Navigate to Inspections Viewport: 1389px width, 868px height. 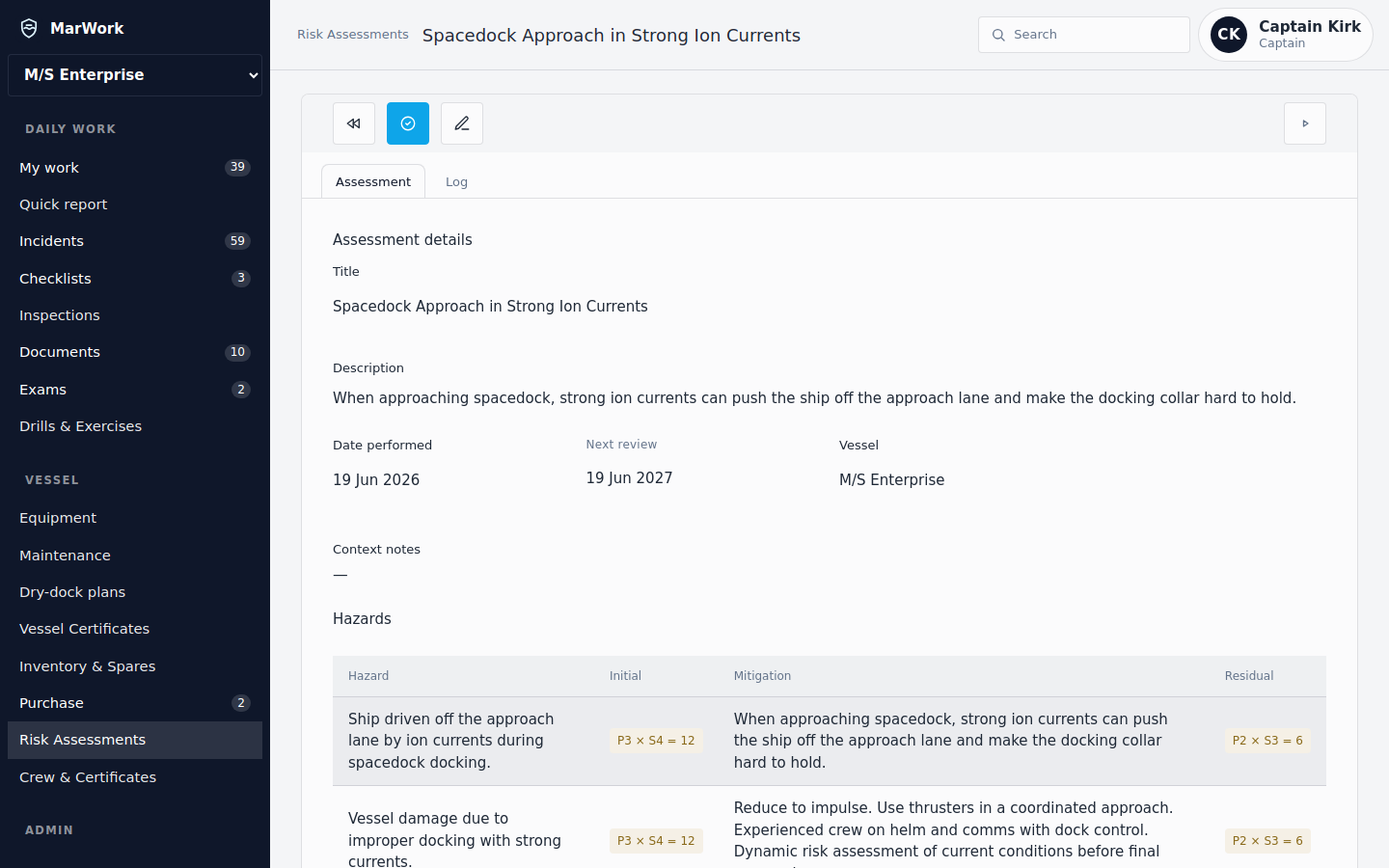coord(135,315)
